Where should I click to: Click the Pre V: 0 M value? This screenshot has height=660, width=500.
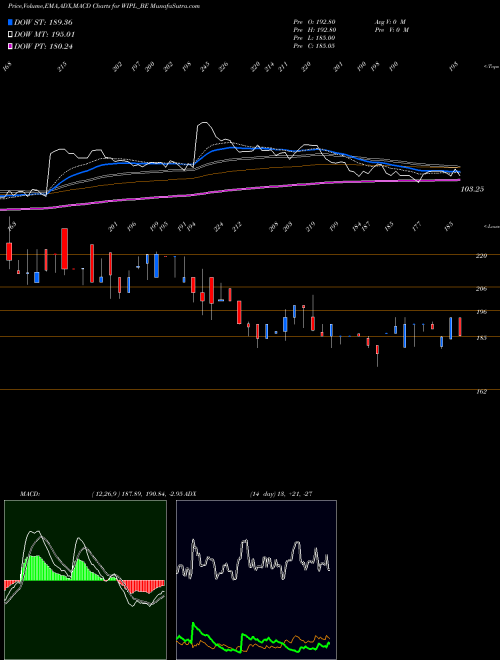tap(391, 30)
